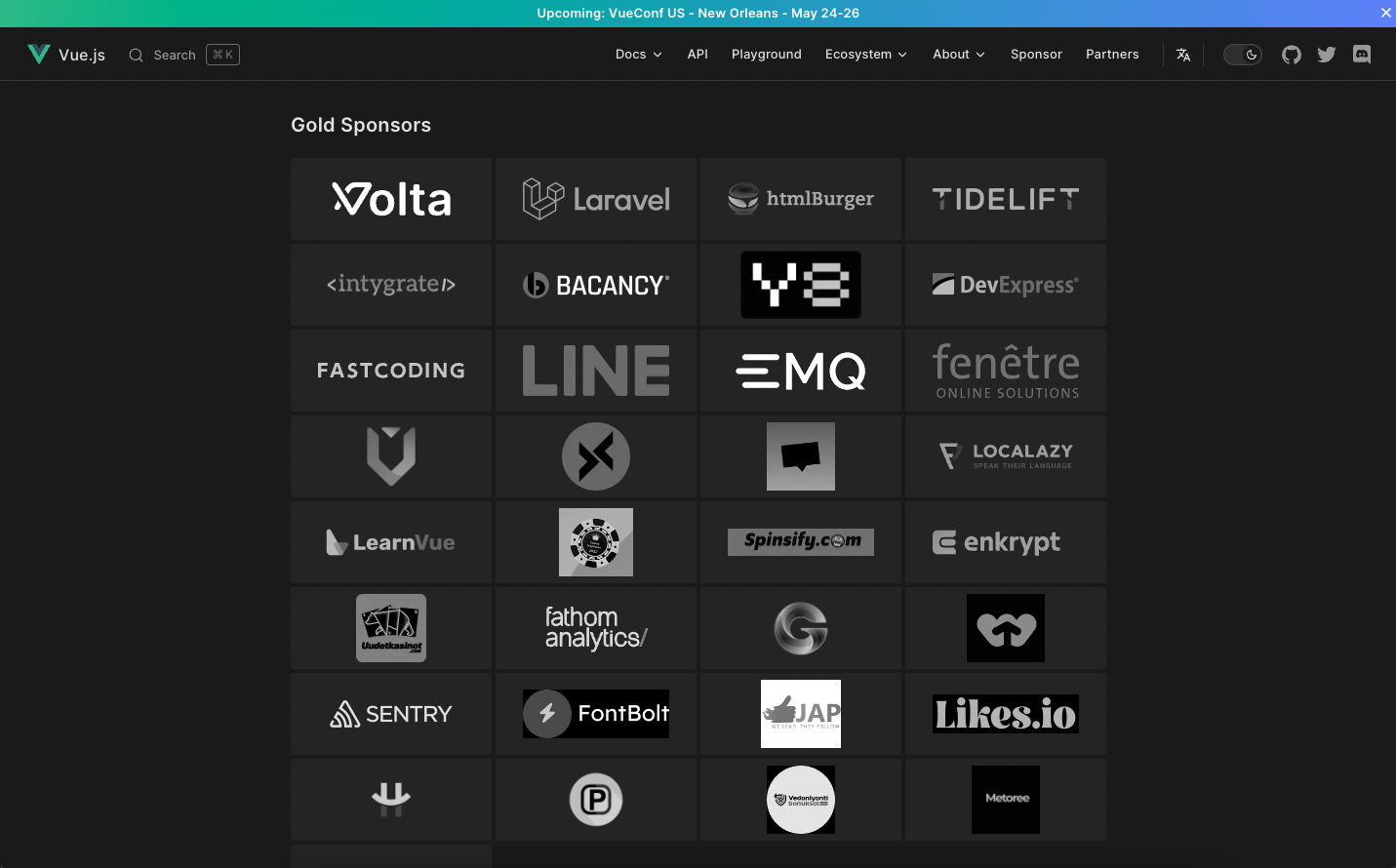Go to the Playground page
Image resolution: width=1396 pixels, height=868 pixels.
coord(767,55)
